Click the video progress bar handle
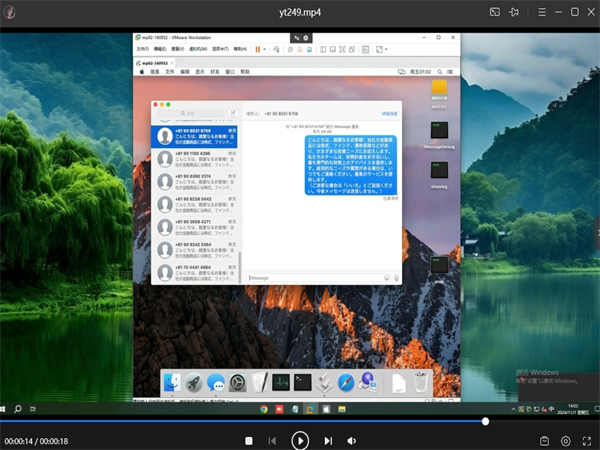This screenshot has height=450, width=600. pos(485,422)
